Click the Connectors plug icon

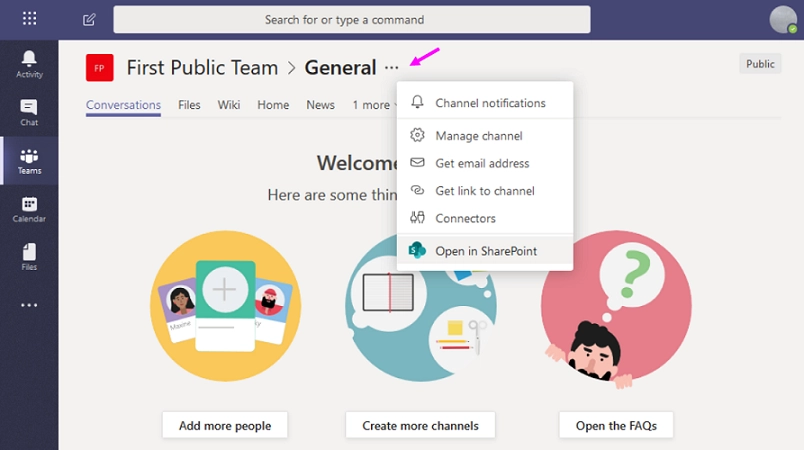click(x=417, y=217)
